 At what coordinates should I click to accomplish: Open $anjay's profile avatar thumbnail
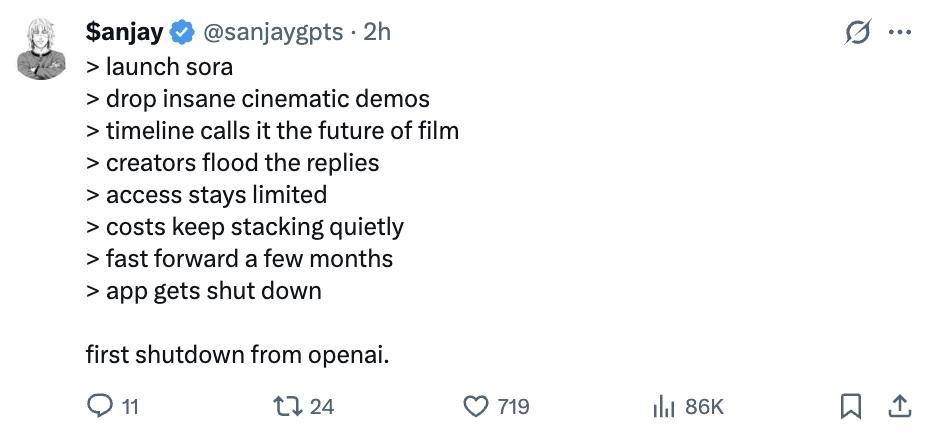pyautogui.click(x=41, y=49)
